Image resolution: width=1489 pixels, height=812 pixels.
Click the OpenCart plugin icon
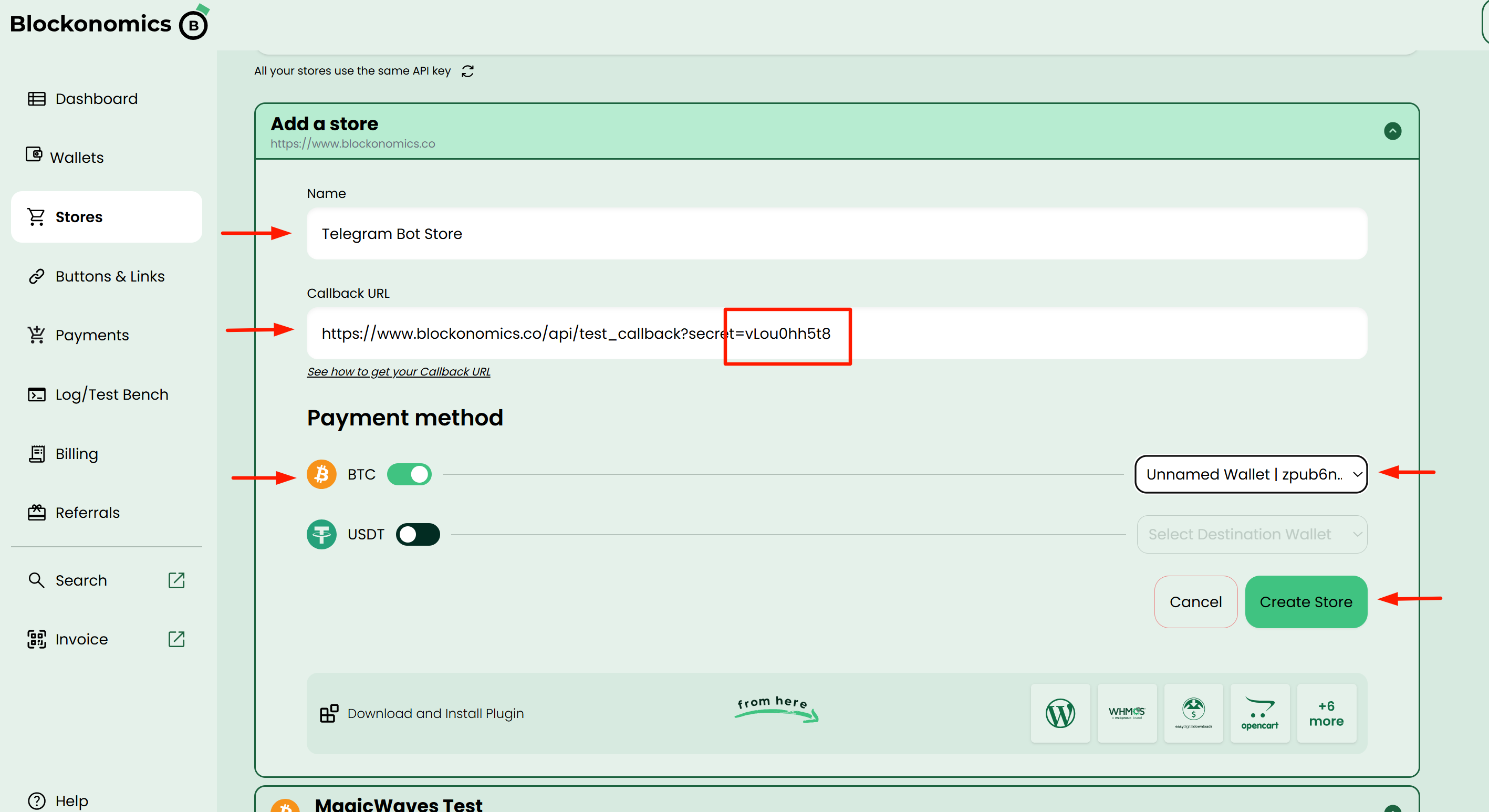point(1259,713)
